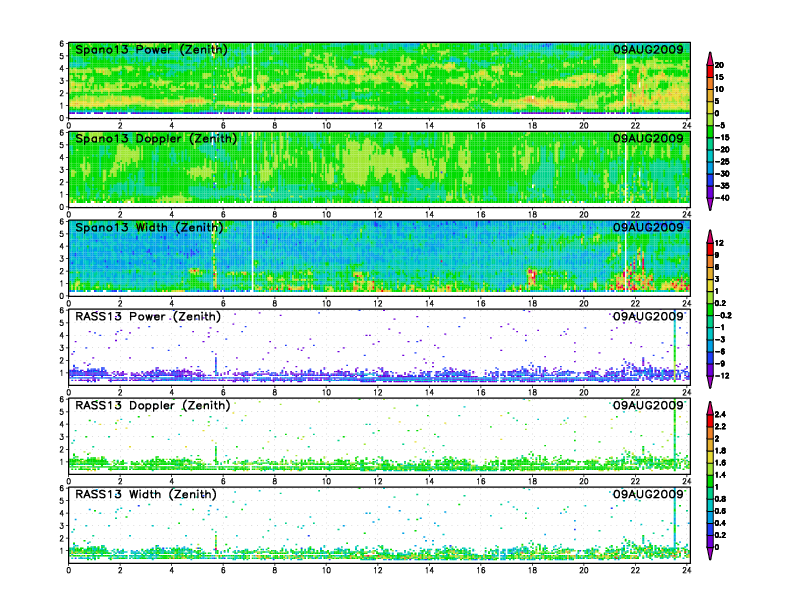Click the vertical green streak near hour 23.5 in RASS13 Power
This screenshot has width=792, height=612.
point(675,348)
